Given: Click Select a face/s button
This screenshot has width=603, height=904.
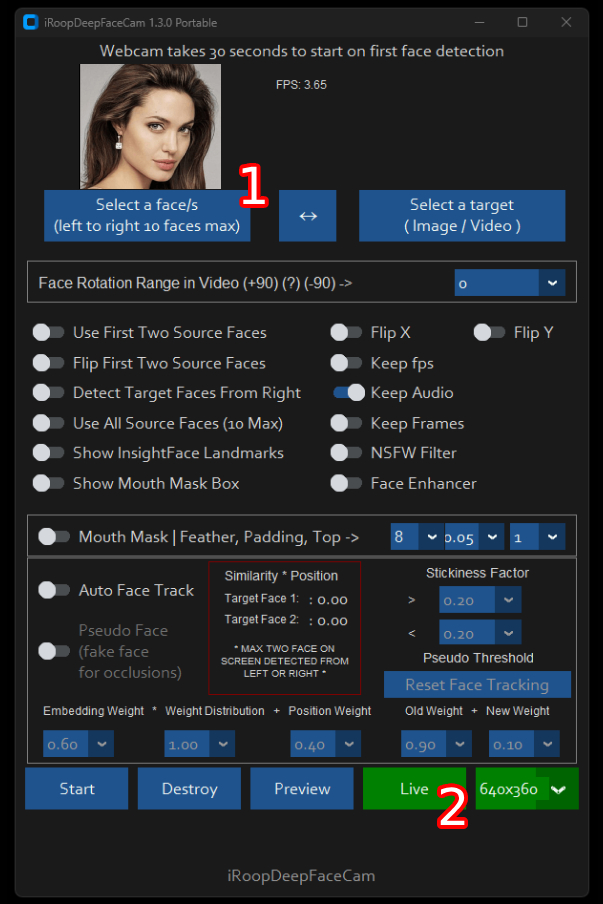Looking at the screenshot, I should [147, 215].
